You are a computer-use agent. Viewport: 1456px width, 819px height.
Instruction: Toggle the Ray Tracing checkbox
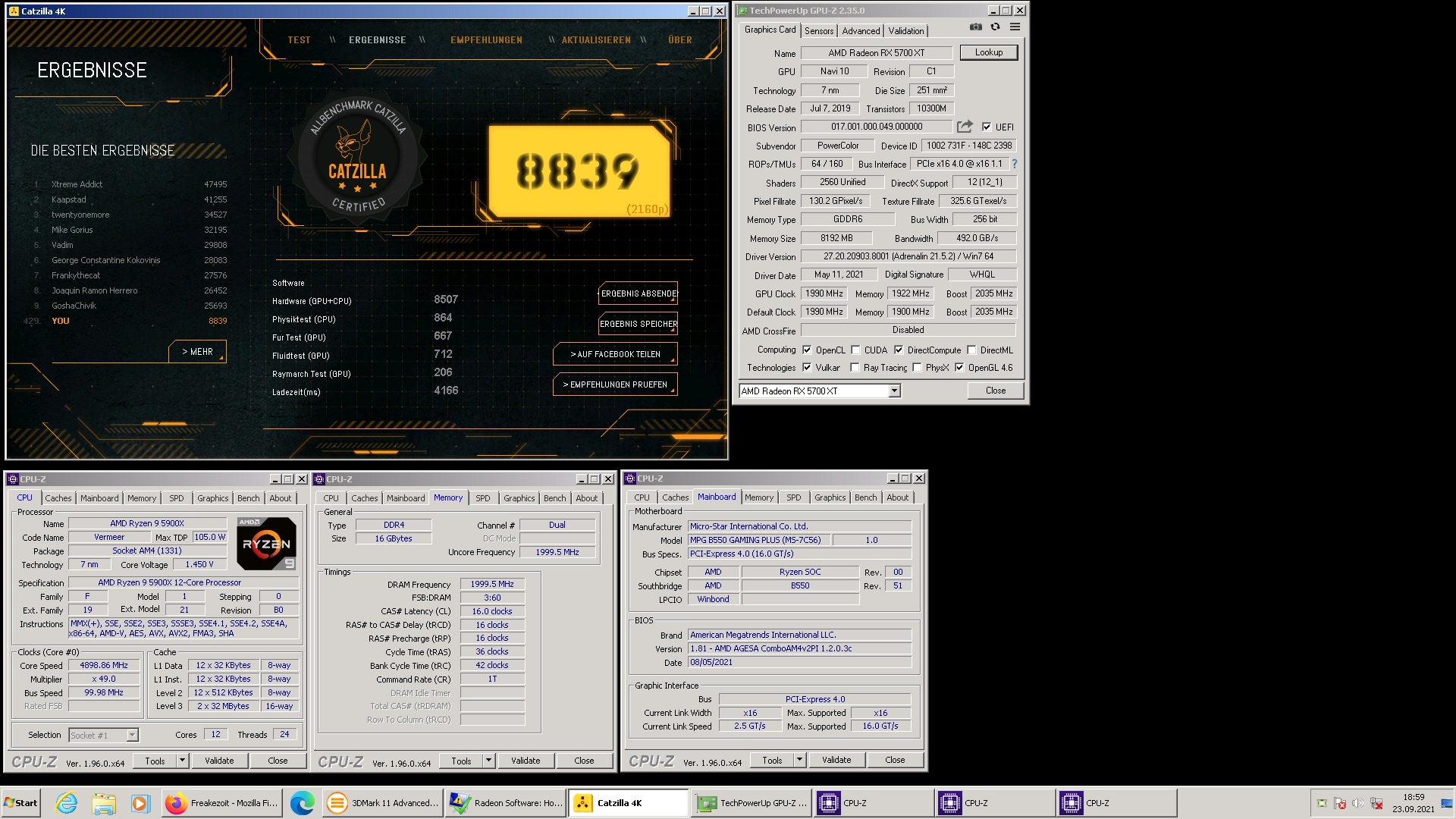coord(855,368)
